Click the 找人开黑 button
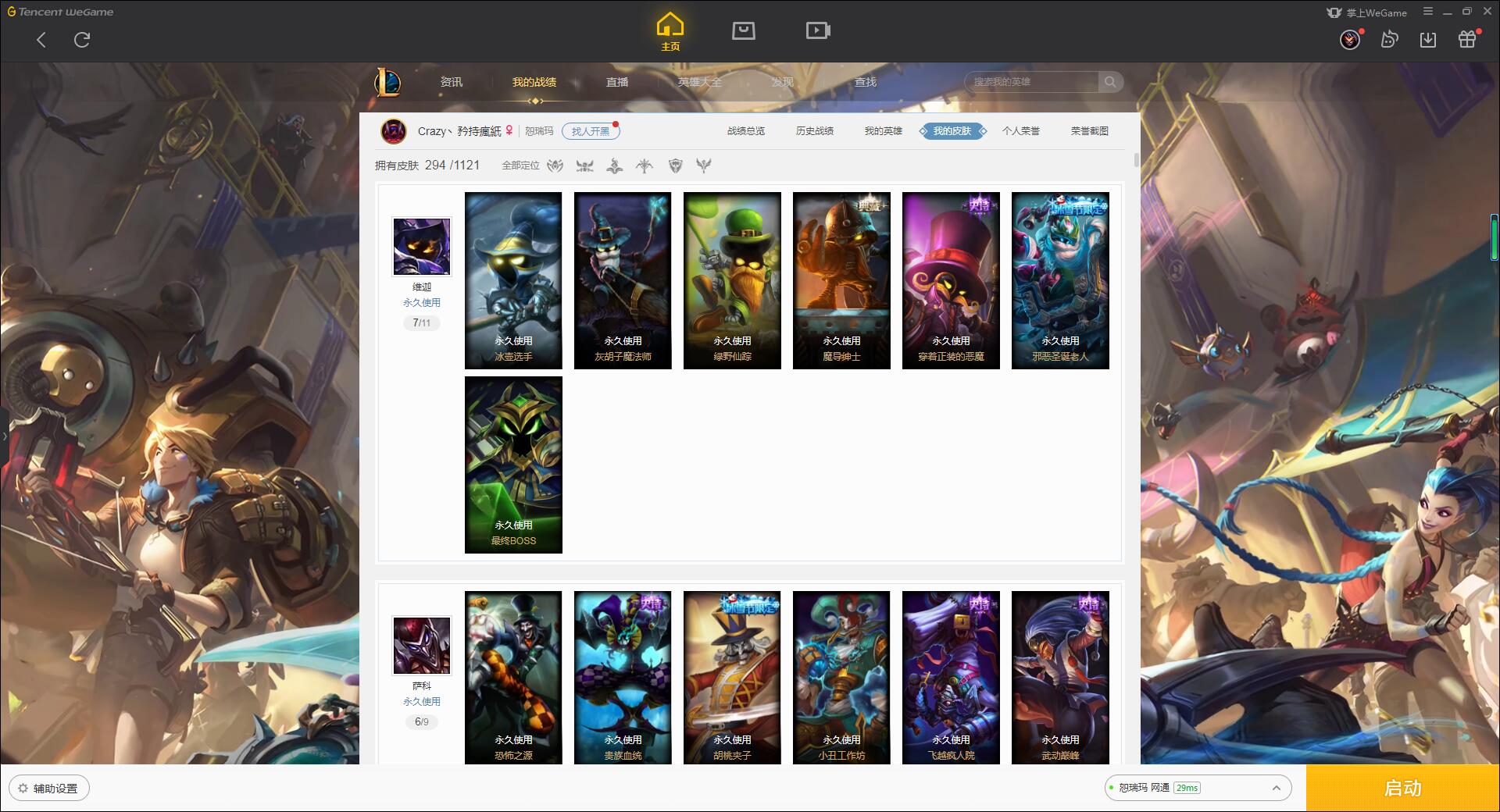Image resolution: width=1500 pixels, height=812 pixels. [x=591, y=131]
